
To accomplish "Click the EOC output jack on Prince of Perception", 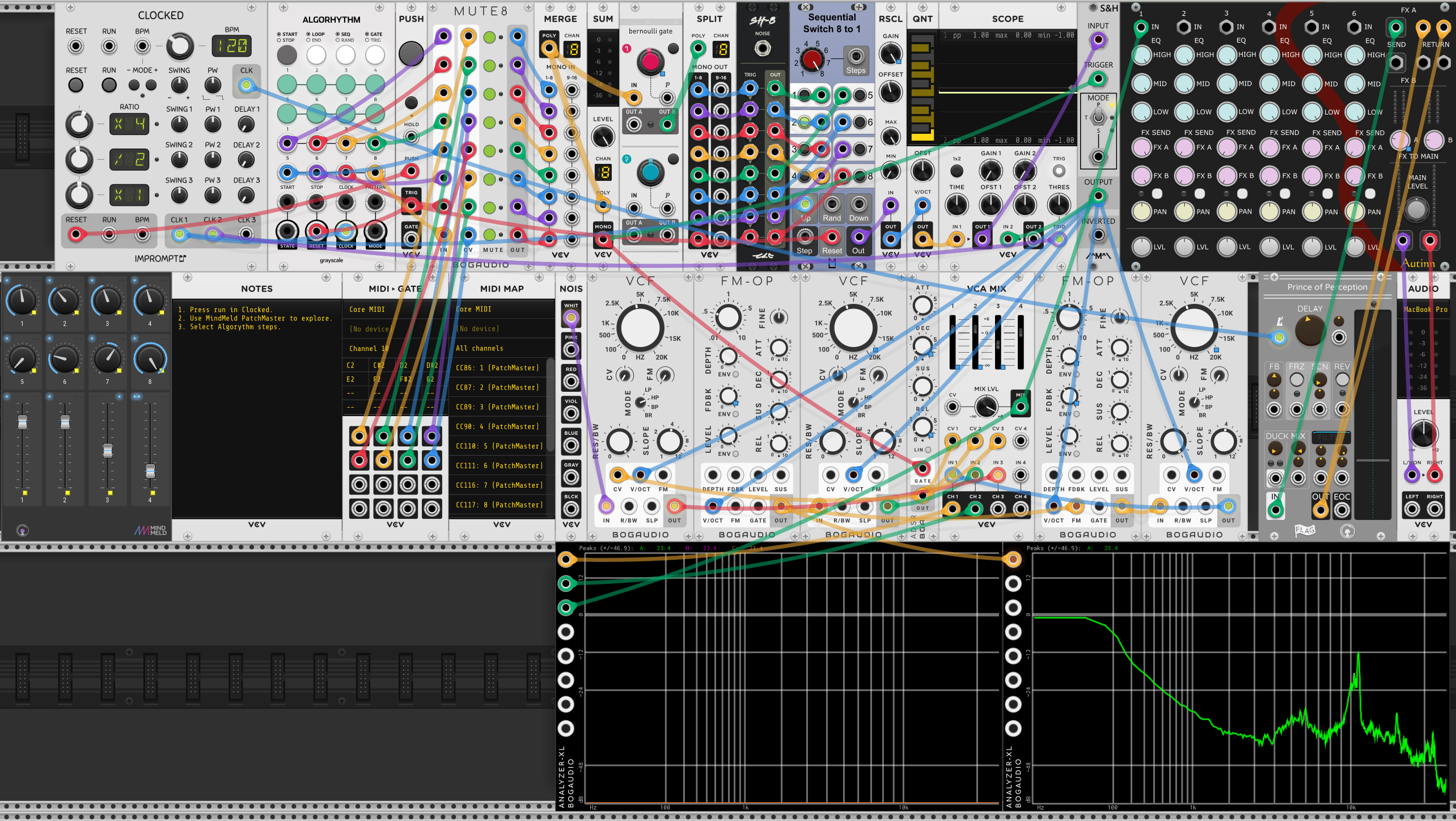I will [1341, 510].
